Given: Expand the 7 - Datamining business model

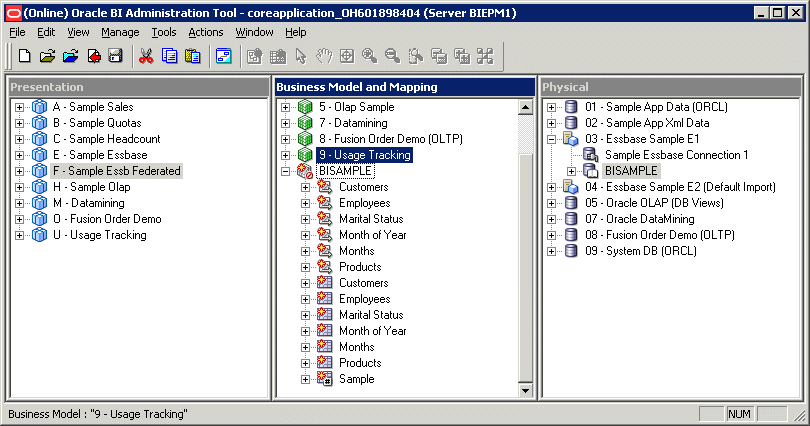Looking at the screenshot, I should 285,123.
